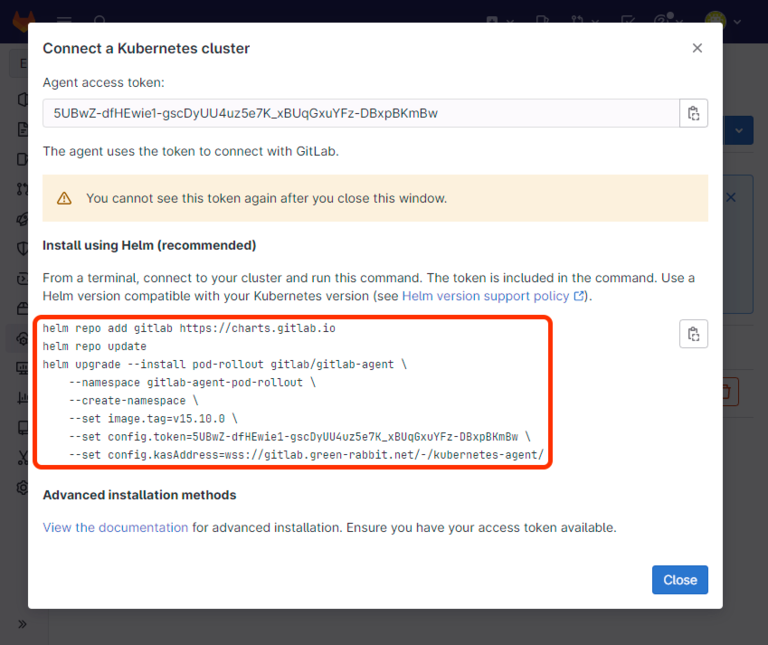Open the blue dropdown arrow behind the dialog

(739, 130)
